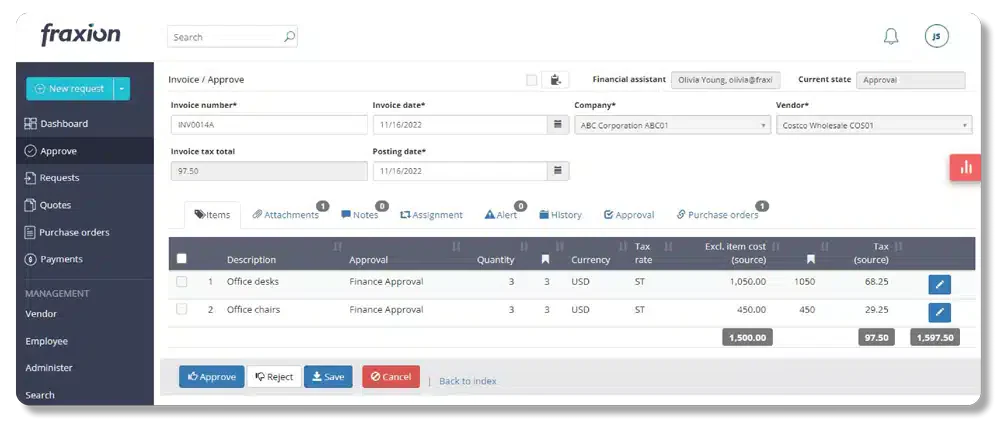Screen dimensions: 1000x431
Task: Open the JS user avatar menu
Action: pos(936,36)
